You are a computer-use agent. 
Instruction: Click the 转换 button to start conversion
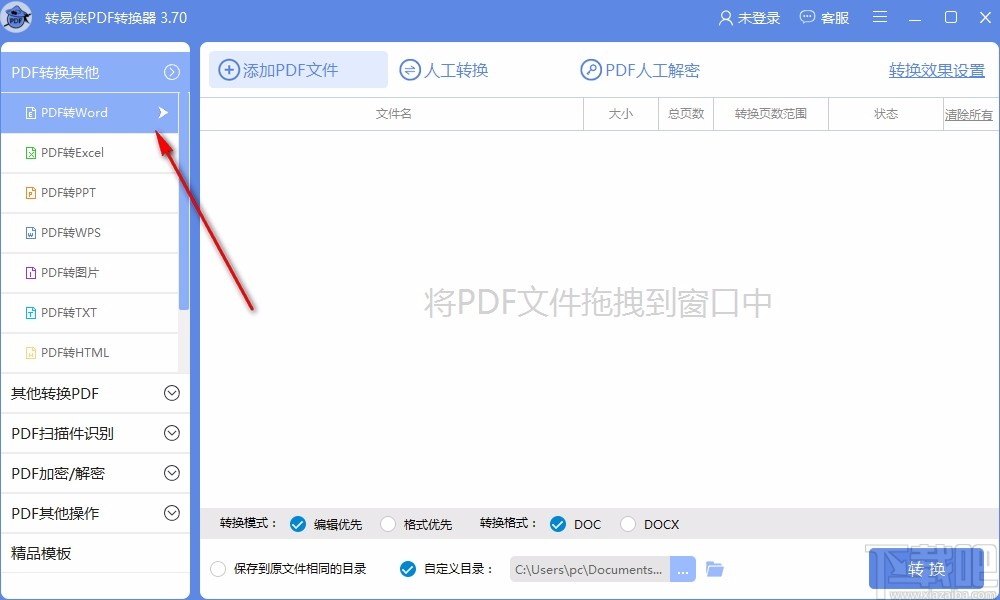pos(925,568)
